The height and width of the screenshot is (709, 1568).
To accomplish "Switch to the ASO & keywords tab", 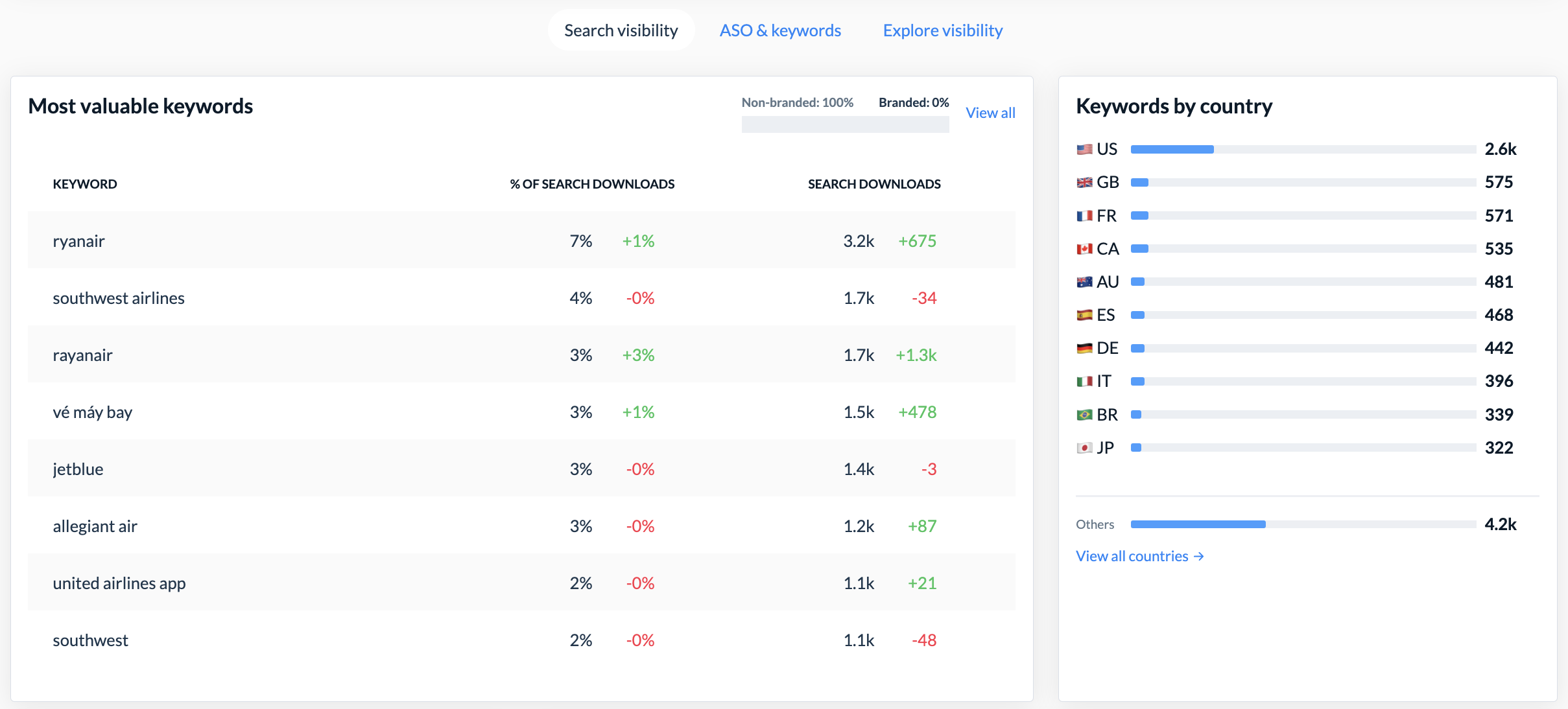I will click(780, 30).
